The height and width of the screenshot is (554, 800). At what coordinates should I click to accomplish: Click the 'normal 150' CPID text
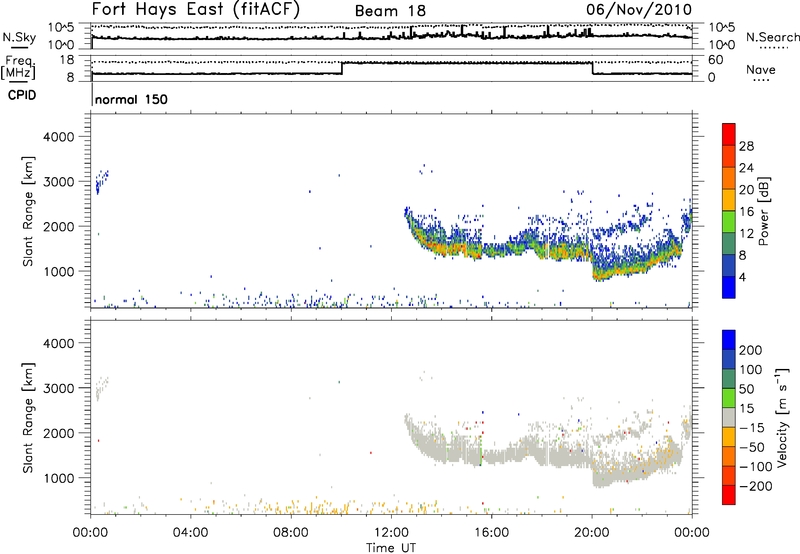(131, 99)
